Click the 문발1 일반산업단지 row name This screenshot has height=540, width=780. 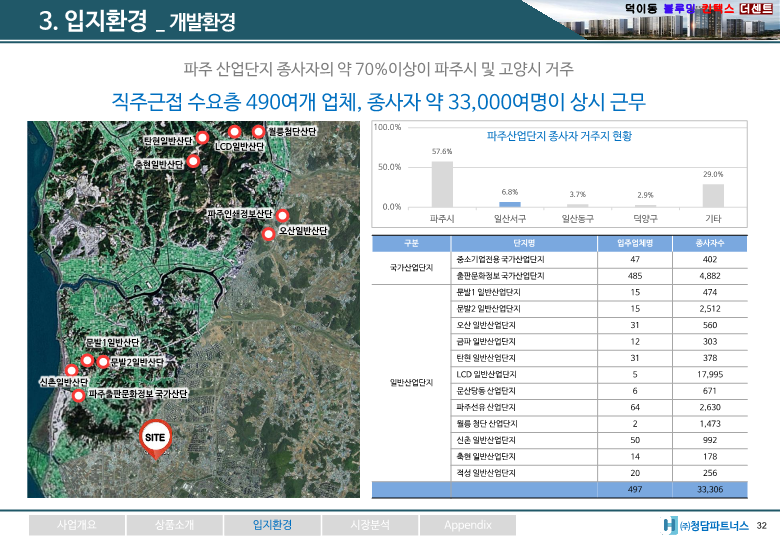click(x=488, y=292)
